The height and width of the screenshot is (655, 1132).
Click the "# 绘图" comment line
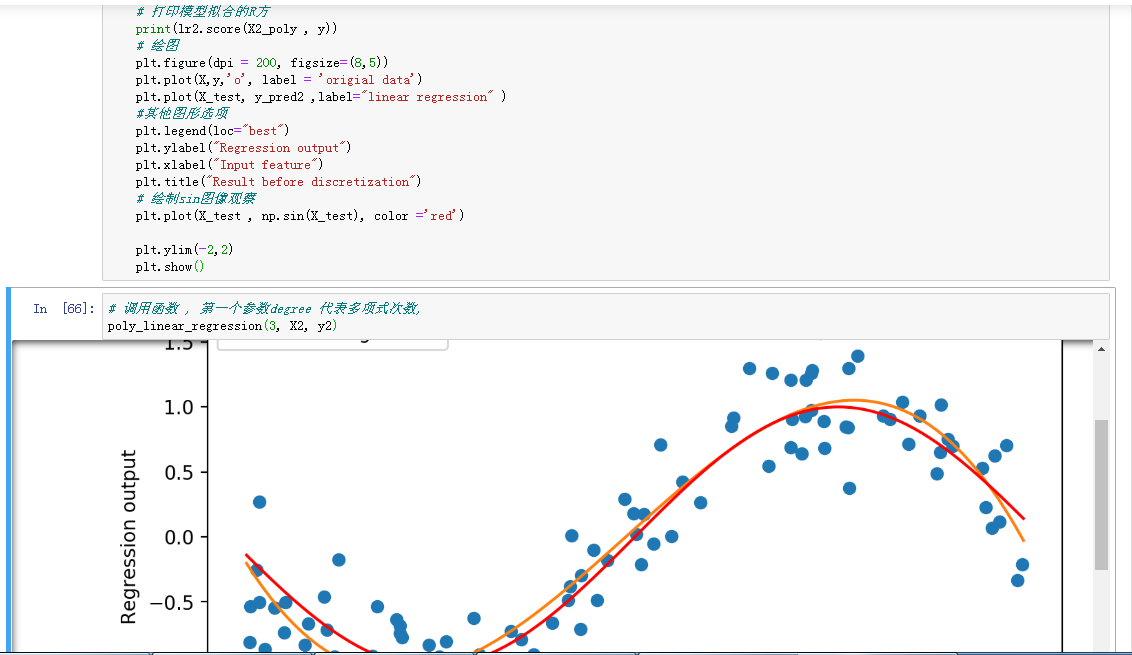tap(158, 46)
